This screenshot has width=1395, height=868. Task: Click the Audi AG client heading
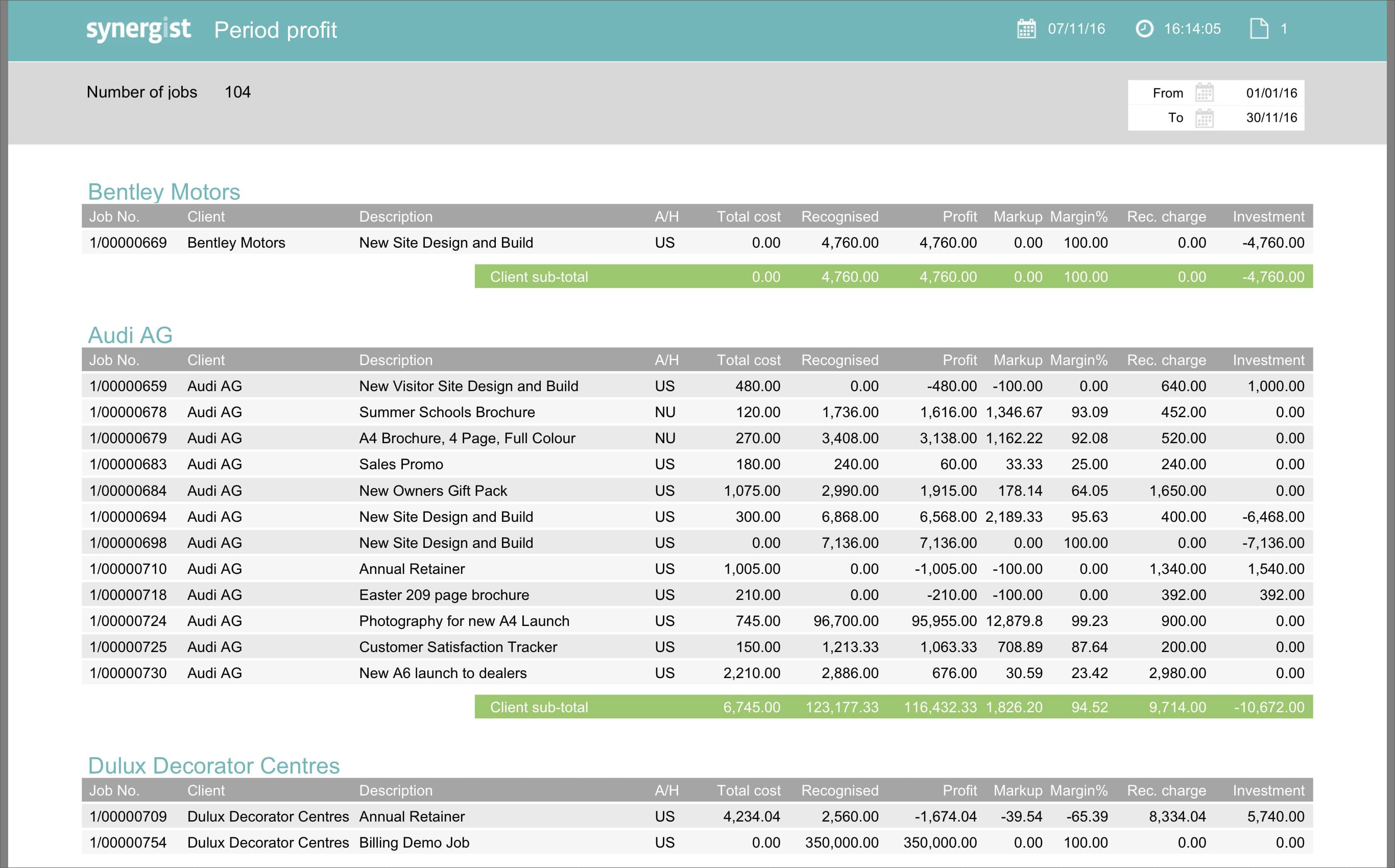tap(130, 335)
